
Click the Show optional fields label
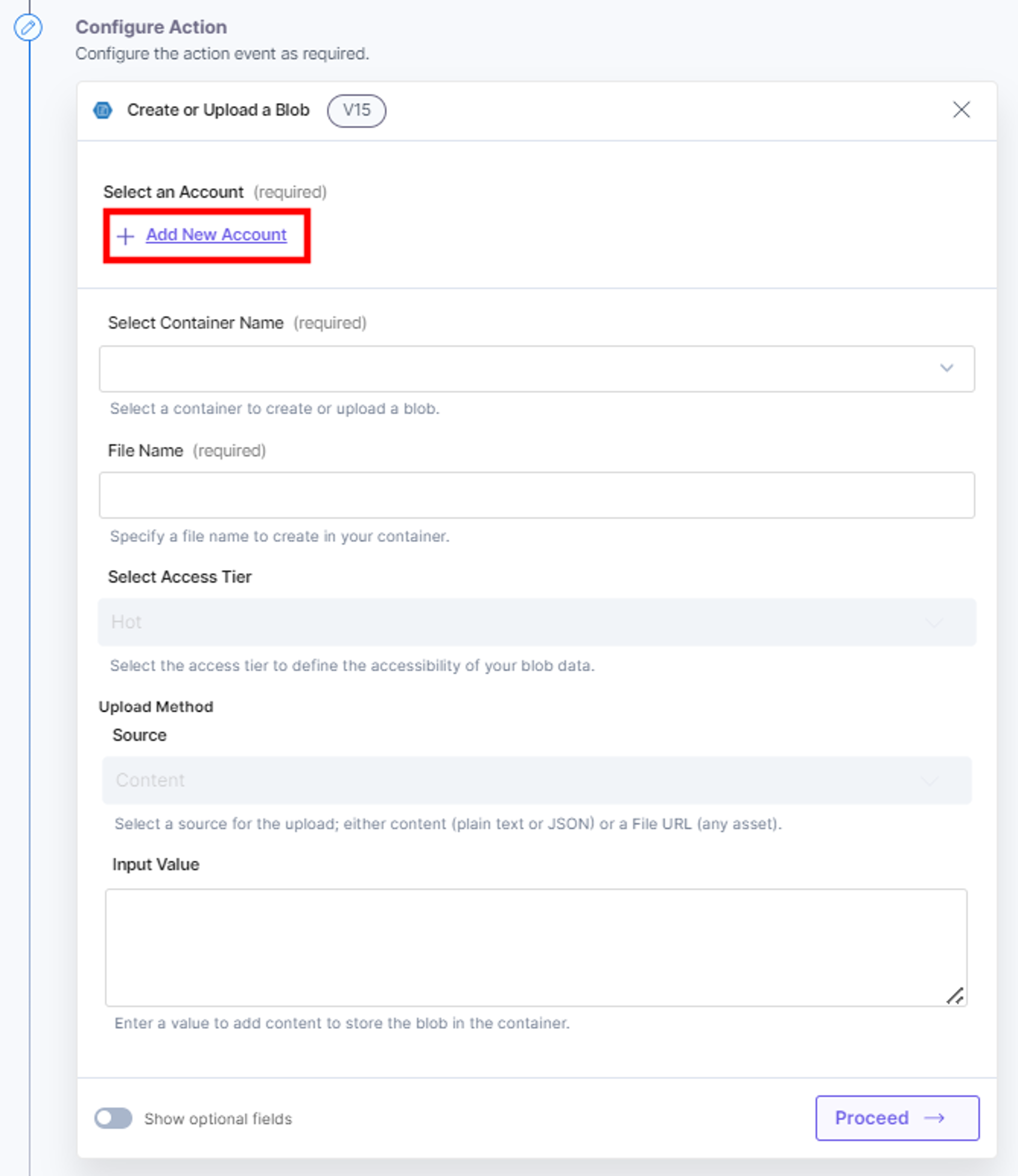tap(218, 1119)
